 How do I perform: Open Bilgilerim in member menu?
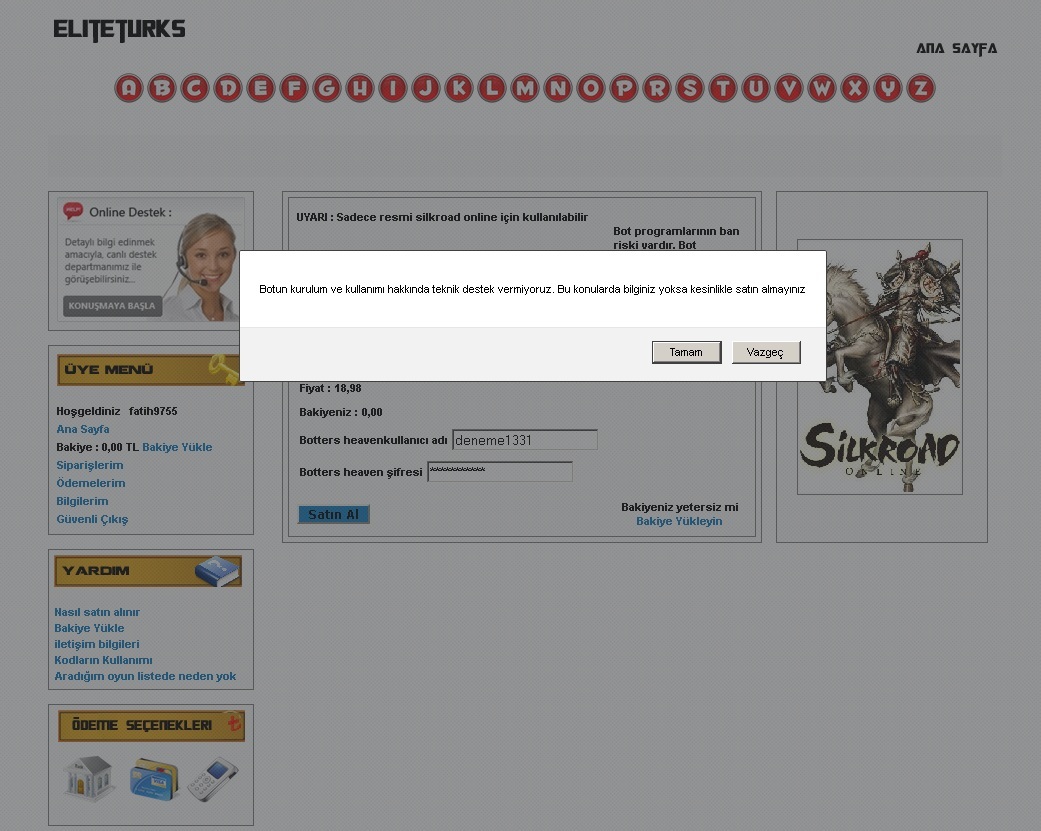click(x=82, y=501)
